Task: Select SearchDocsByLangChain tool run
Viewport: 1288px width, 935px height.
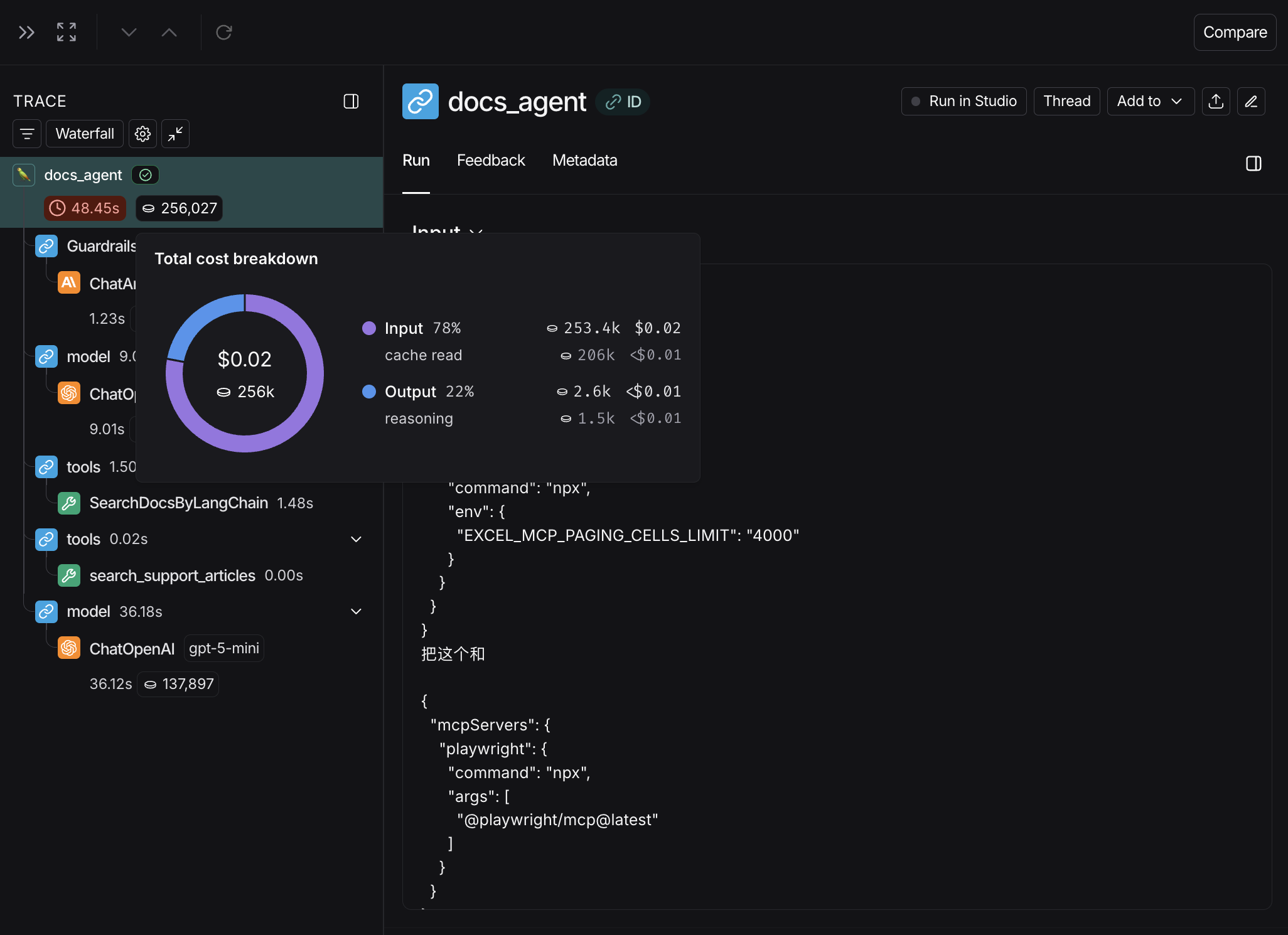Action: [x=178, y=503]
